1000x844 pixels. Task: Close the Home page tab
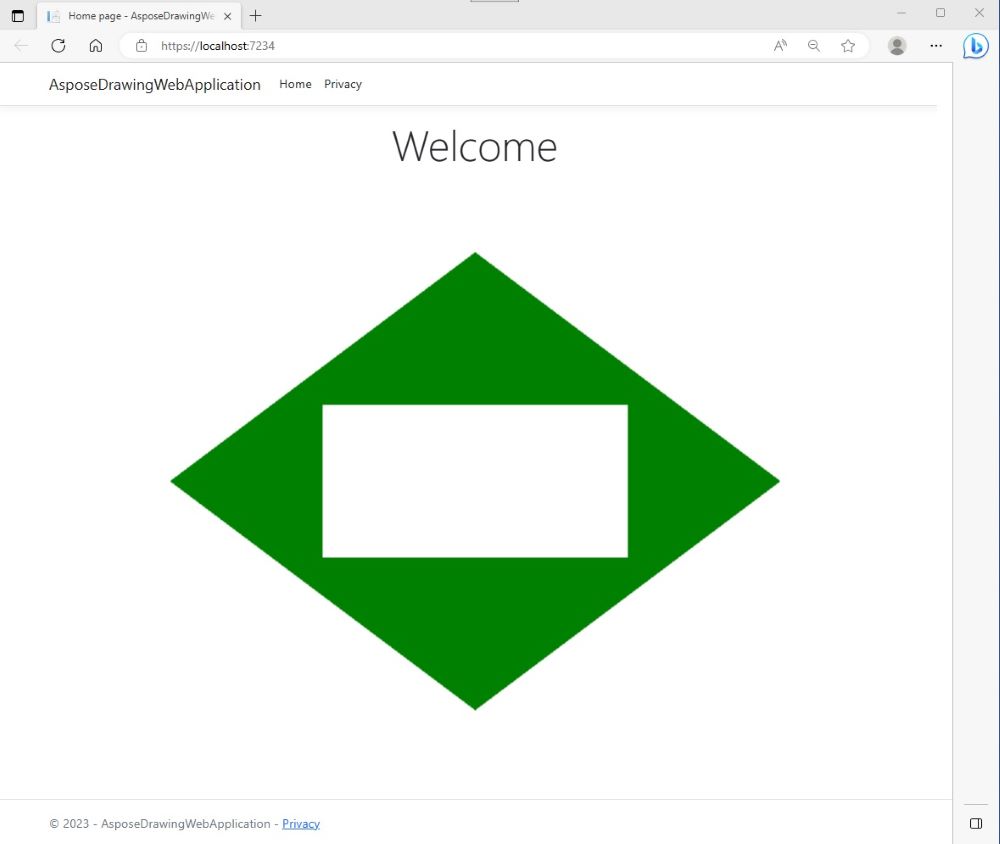pyautogui.click(x=227, y=16)
